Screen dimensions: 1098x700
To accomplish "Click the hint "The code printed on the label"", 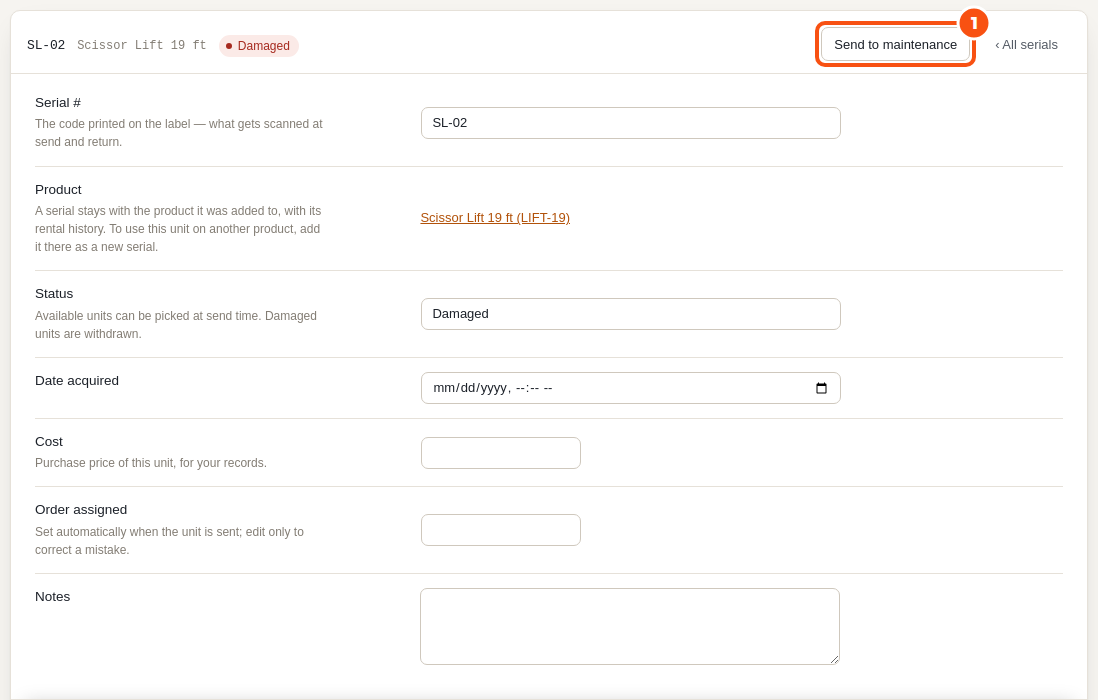I will (x=179, y=133).
